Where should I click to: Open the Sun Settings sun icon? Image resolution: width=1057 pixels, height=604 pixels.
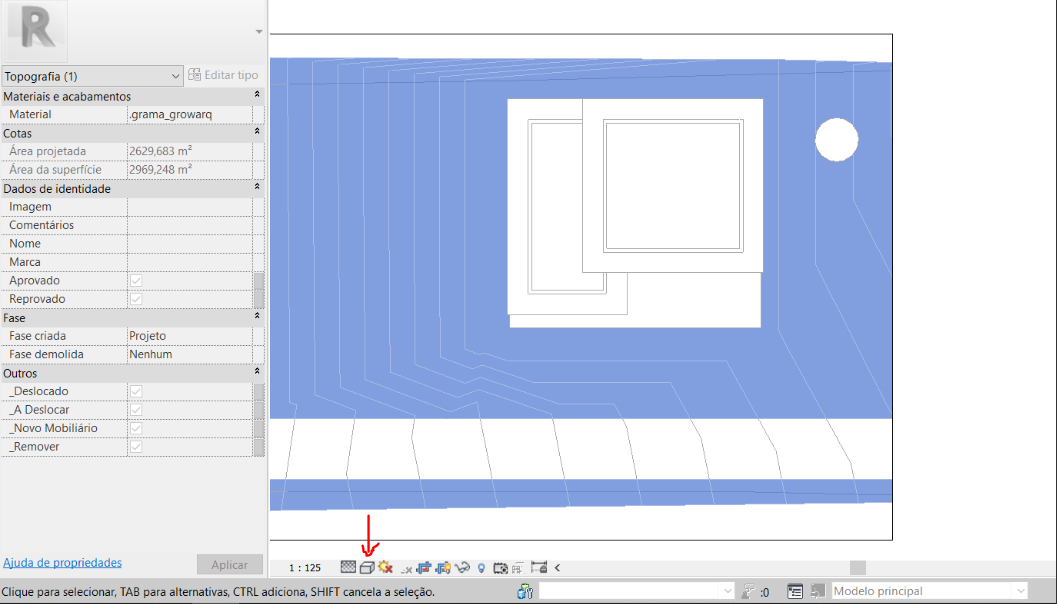386,567
